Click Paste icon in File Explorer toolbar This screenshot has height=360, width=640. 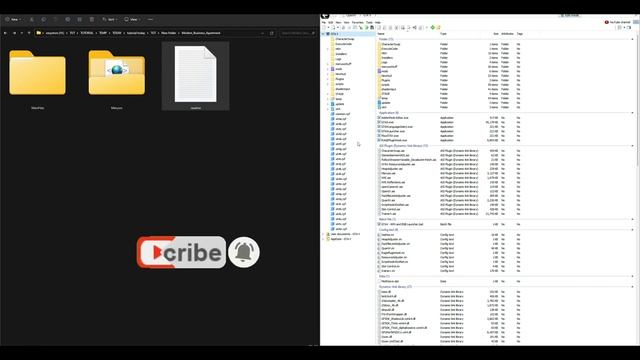pos(56,19)
